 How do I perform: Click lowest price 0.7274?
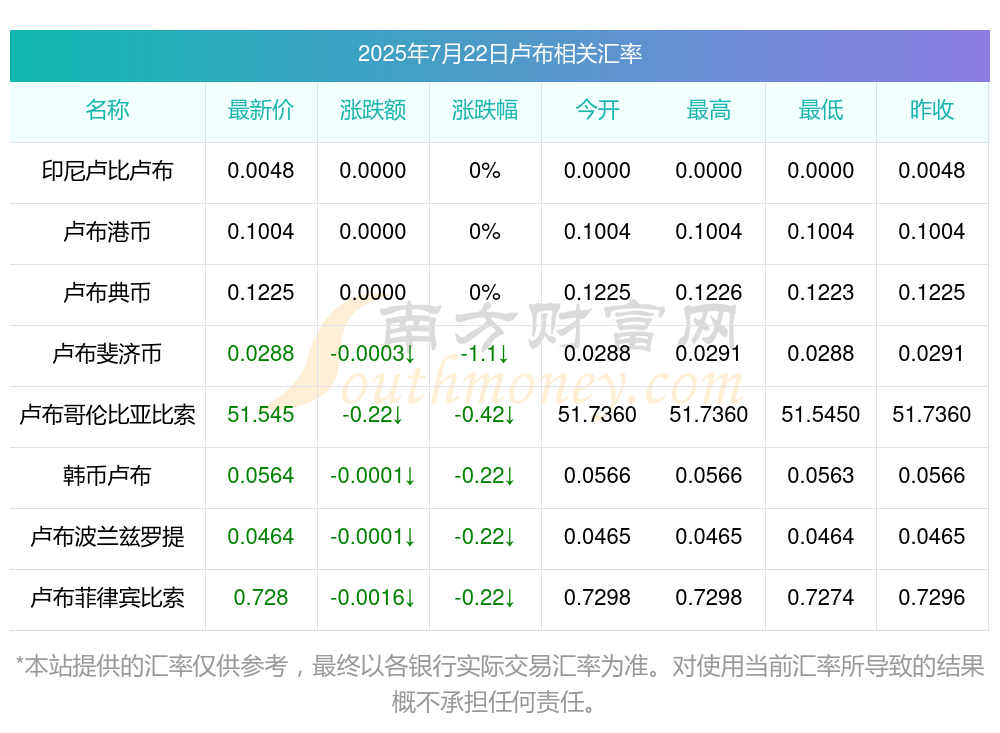[x=821, y=598]
